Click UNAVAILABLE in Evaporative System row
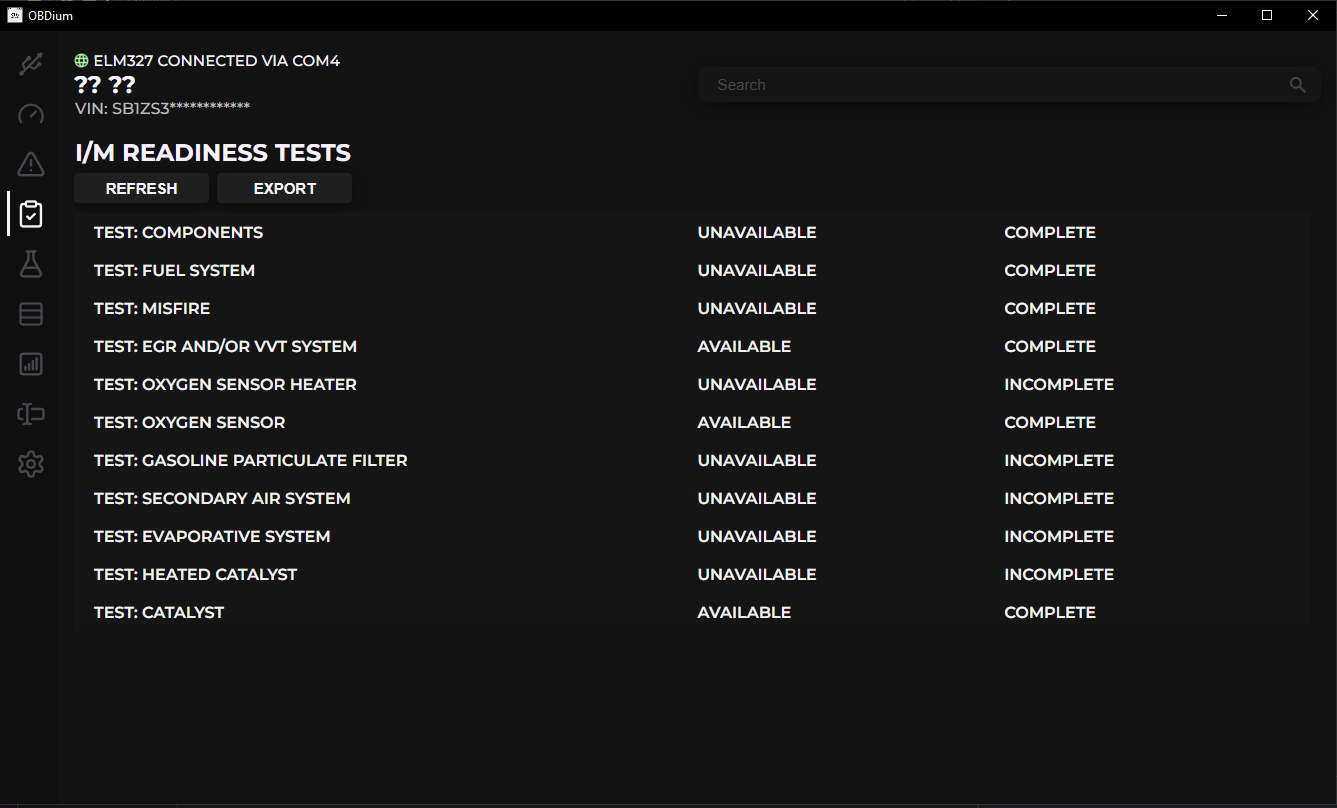This screenshot has width=1337, height=808. [x=757, y=536]
